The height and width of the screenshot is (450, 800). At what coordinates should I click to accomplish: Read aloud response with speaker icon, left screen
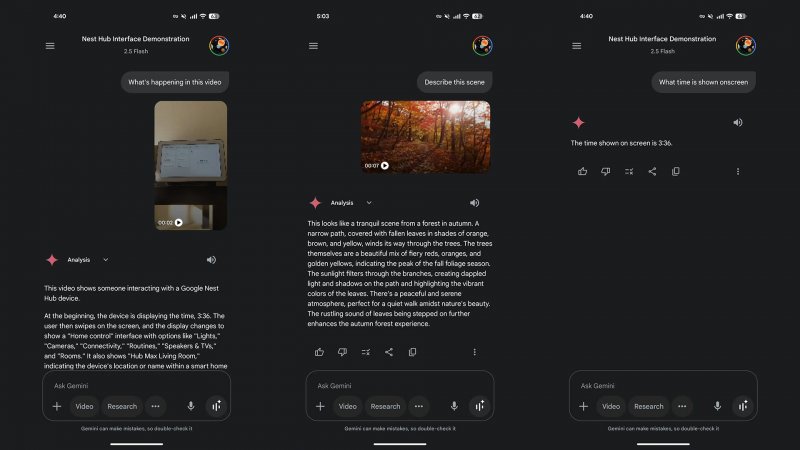[211, 260]
